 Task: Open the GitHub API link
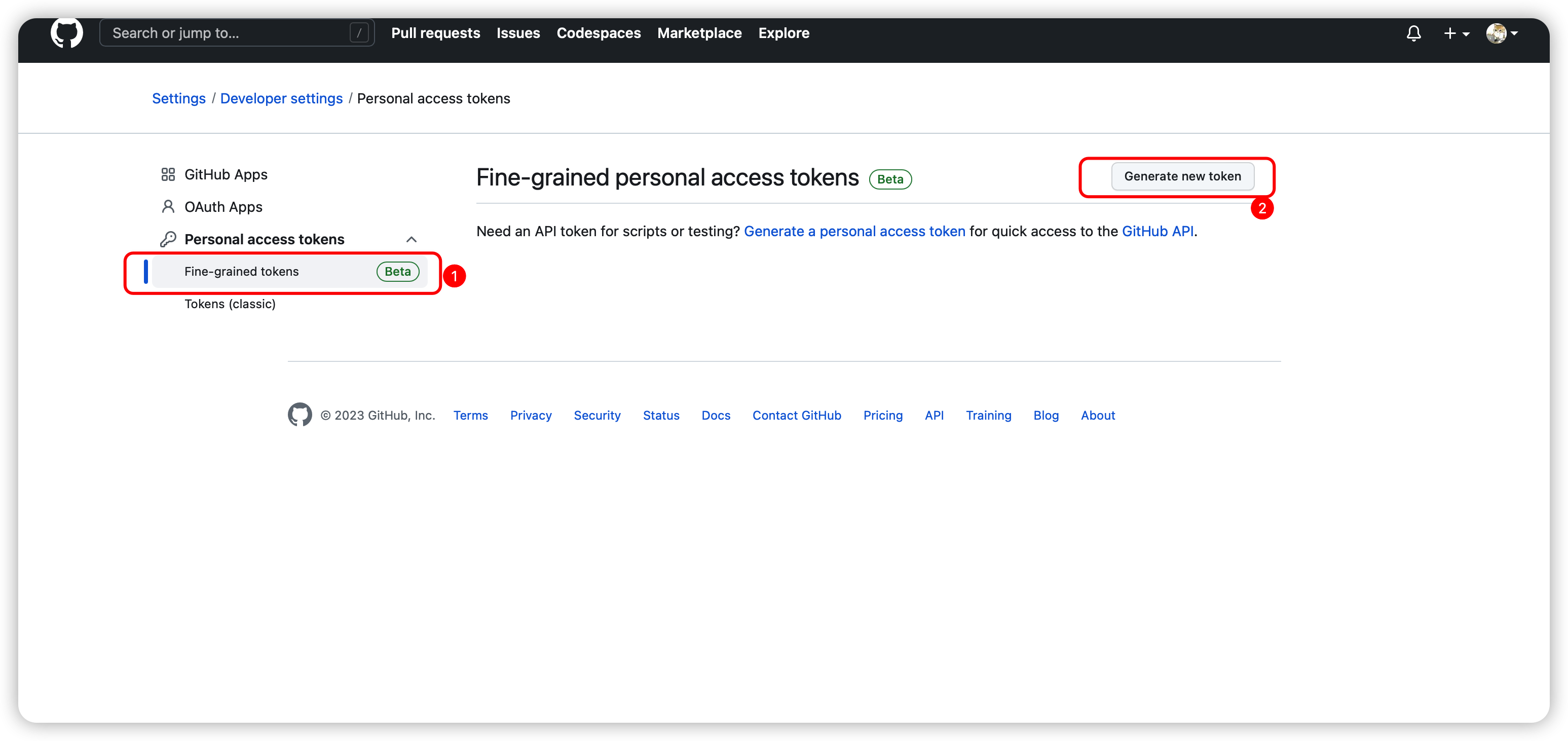coord(1157,231)
